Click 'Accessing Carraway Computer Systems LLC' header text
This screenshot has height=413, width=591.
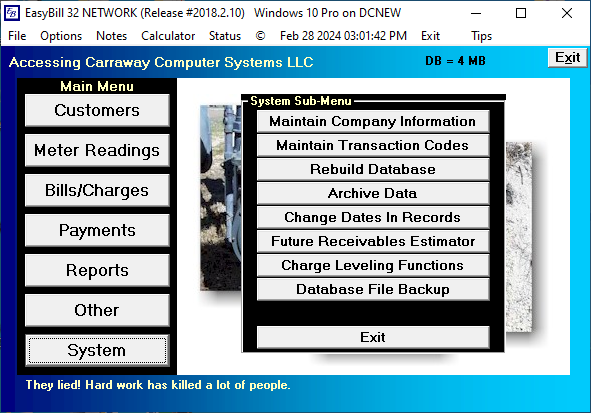pos(161,62)
